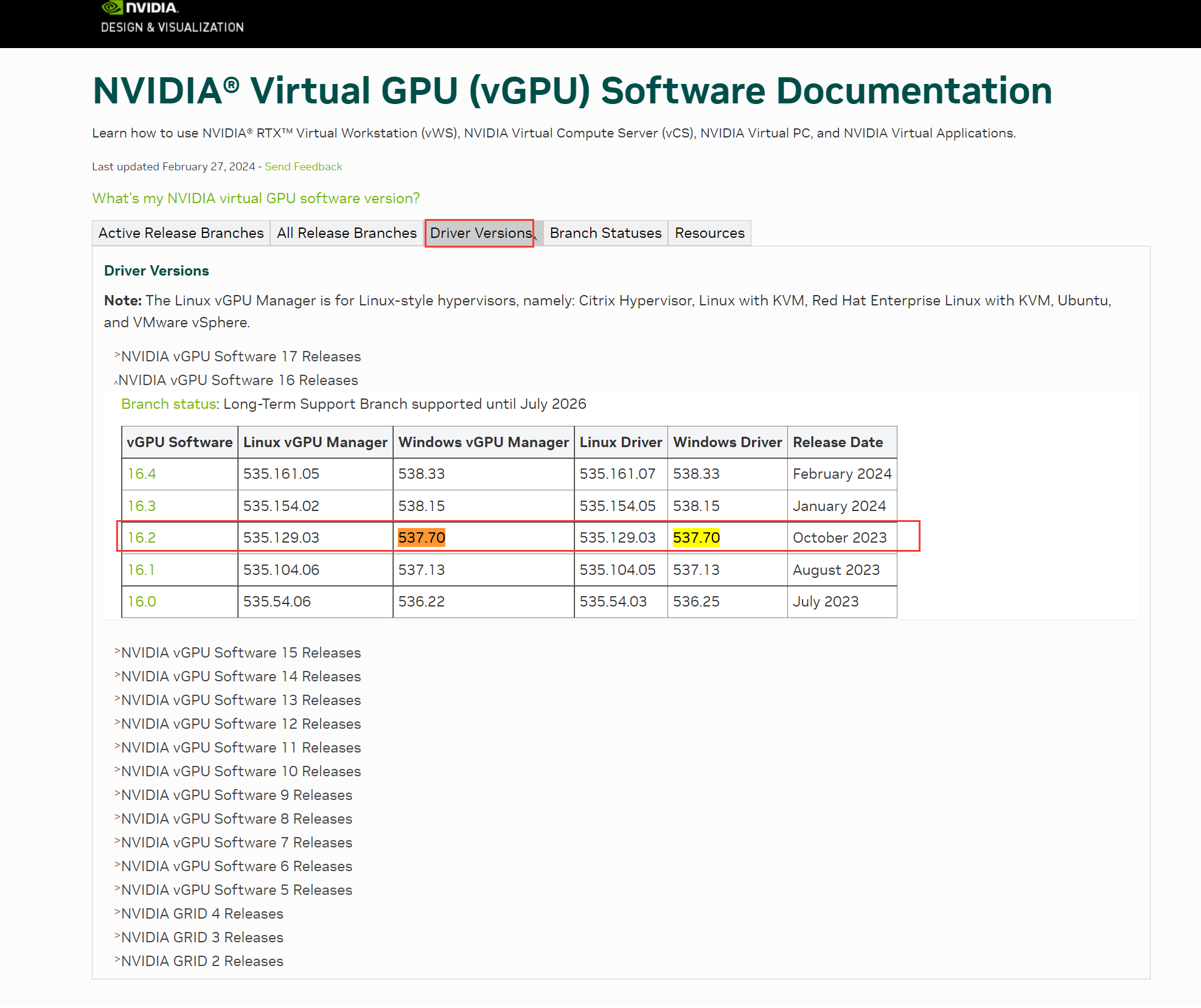Viewport: 1201px width, 1008px height.
Task: Click the orange highlighted 537.70 cell
Action: point(422,538)
